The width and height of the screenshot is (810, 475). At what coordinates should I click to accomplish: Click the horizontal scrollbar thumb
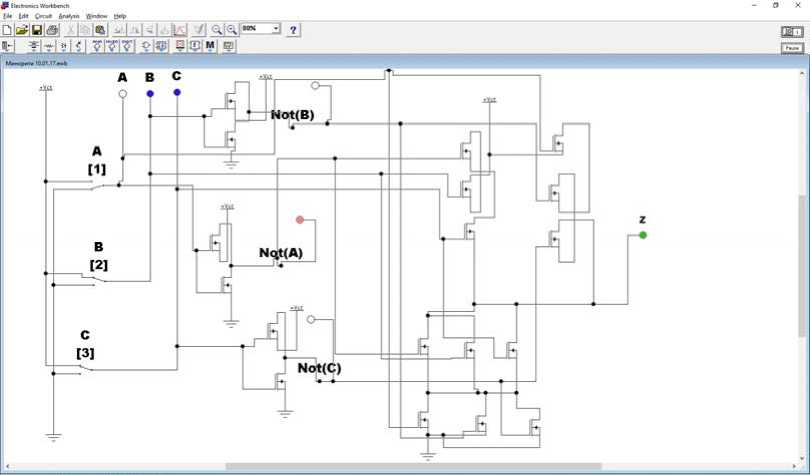pyautogui.click(x=413, y=466)
